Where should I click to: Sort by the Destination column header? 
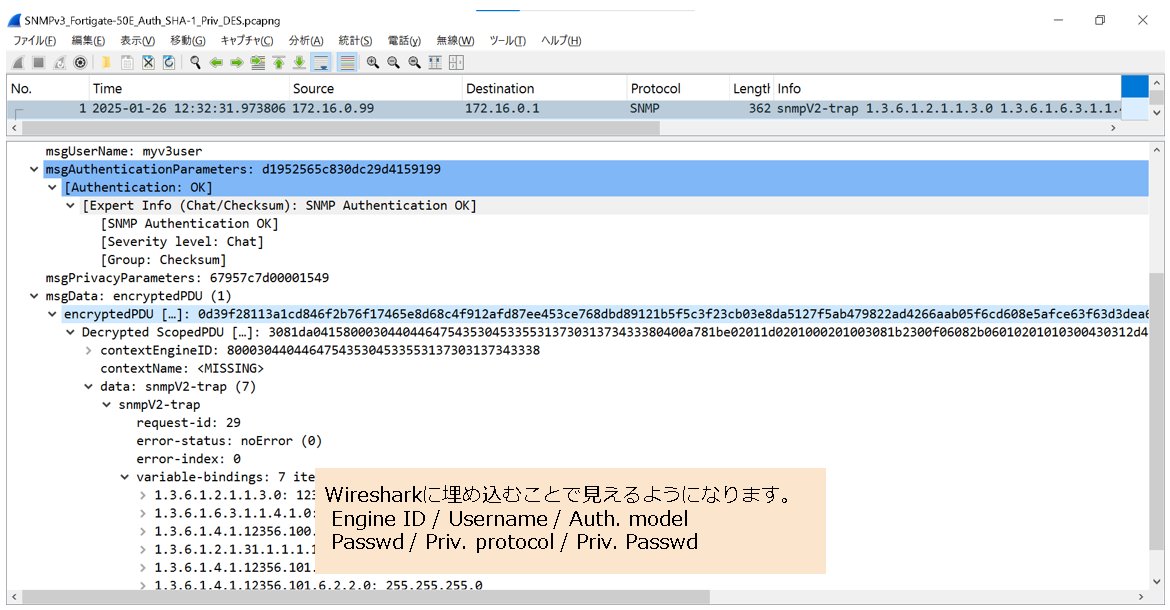click(x=544, y=89)
